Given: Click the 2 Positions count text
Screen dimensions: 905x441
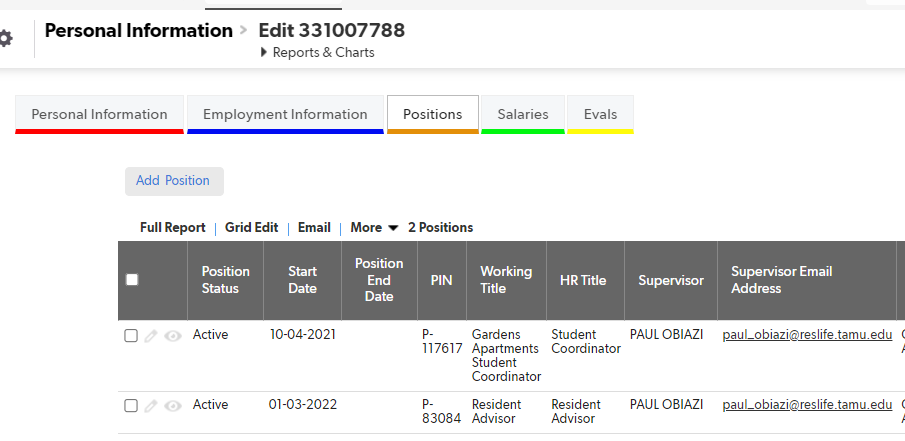Looking at the screenshot, I should 440,227.
